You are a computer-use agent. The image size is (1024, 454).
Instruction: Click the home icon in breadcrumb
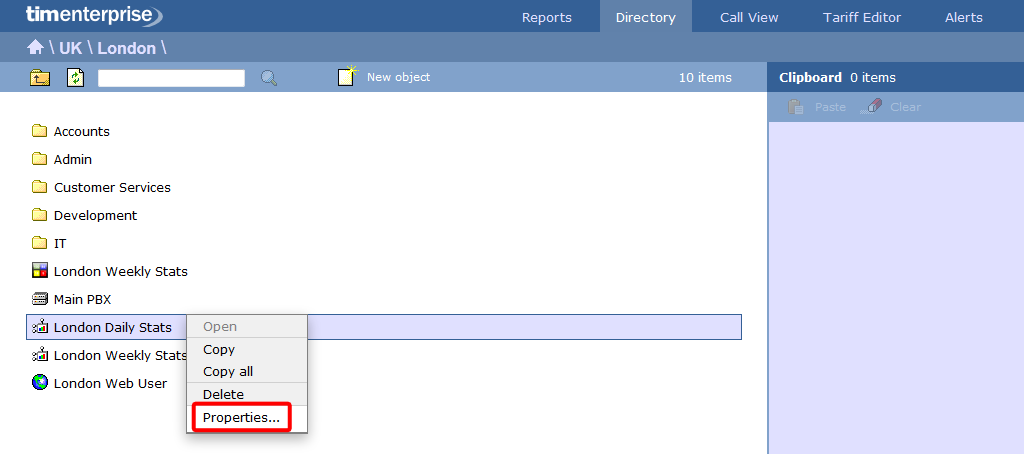tap(35, 47)
